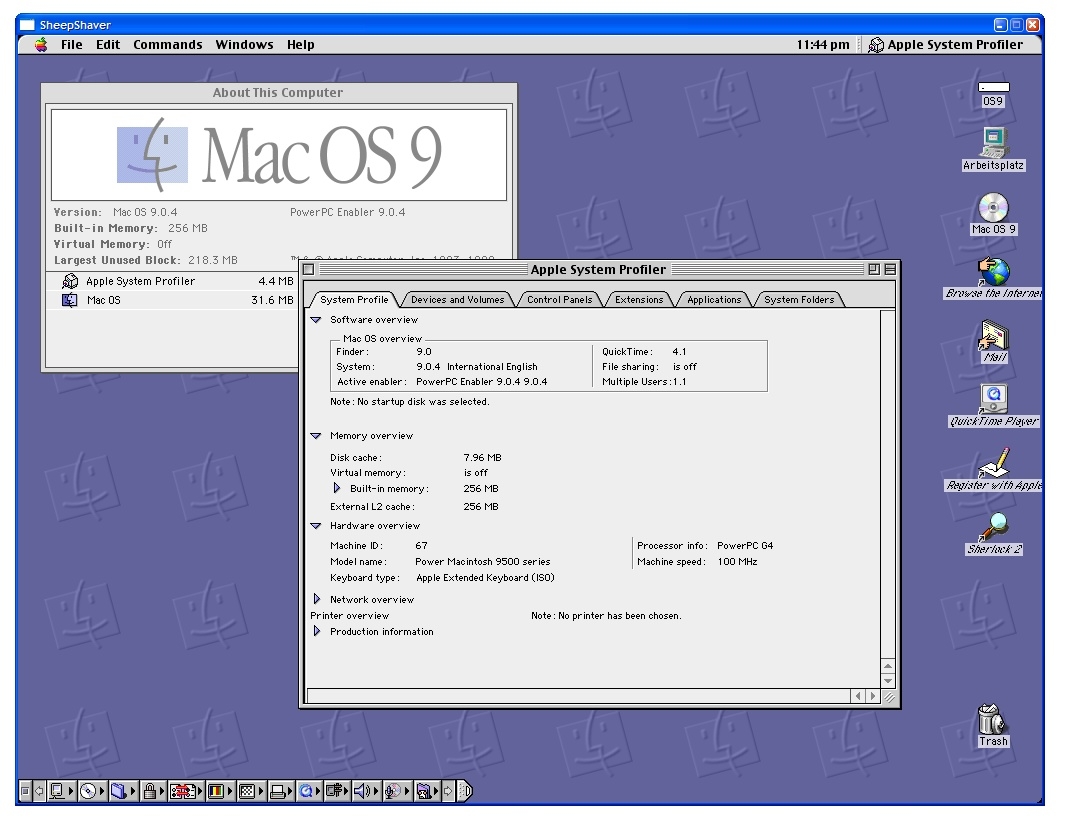Click the Remote Access module in Control Strip

(x=337, y=791)
